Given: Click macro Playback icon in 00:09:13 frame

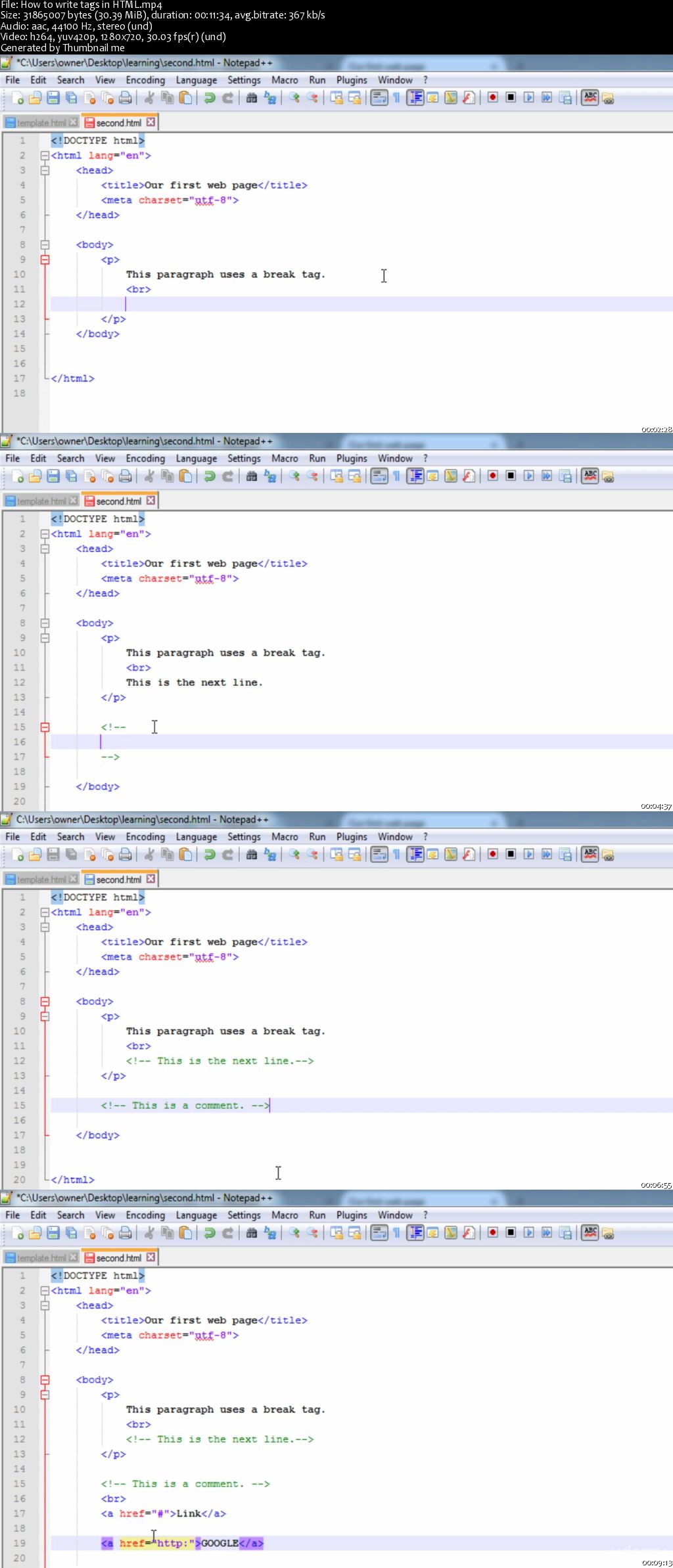Looking at the screenshot, I should point(528,1233).
